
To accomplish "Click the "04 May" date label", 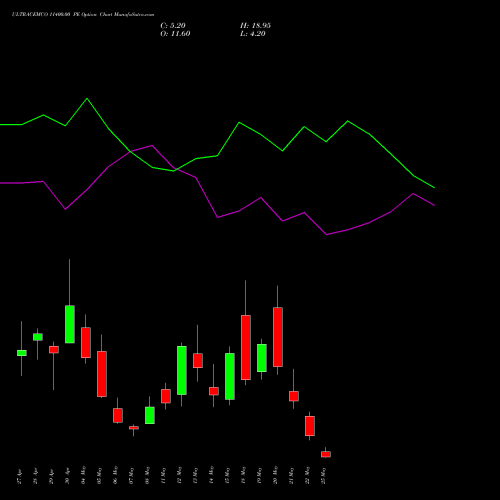I will 83,476.
